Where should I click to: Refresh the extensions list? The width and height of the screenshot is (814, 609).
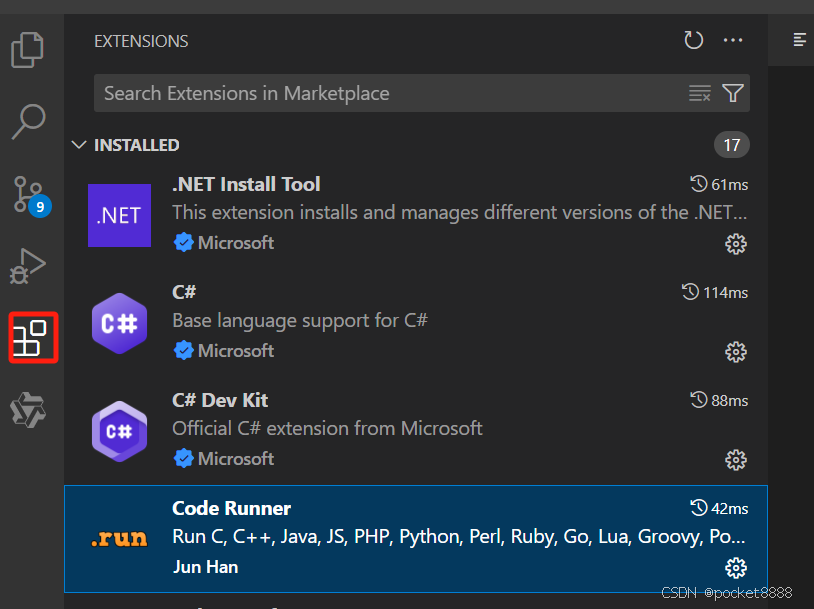694,40
